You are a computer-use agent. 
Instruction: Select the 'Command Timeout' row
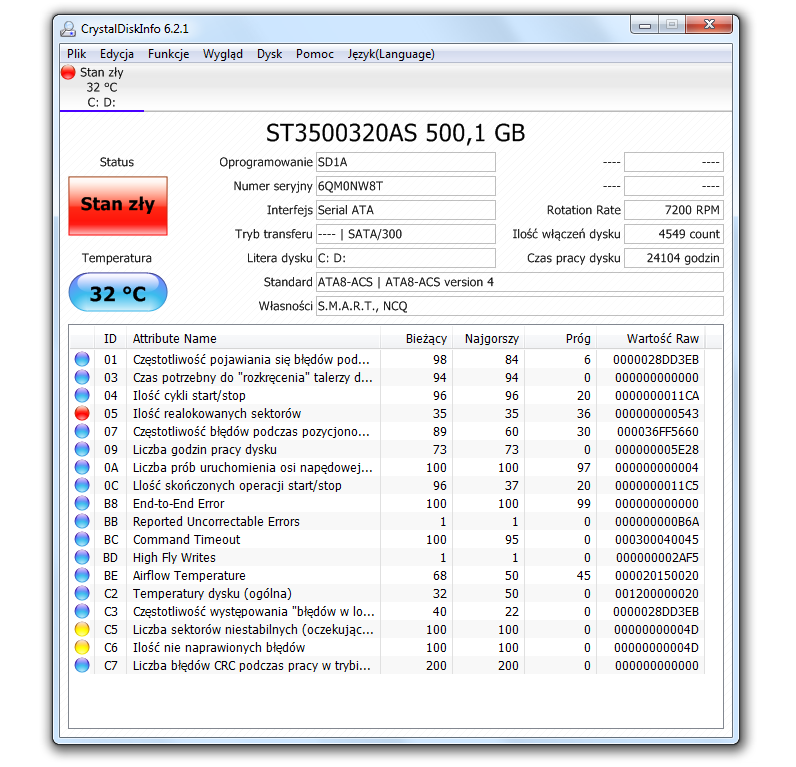tap(388, 540)
